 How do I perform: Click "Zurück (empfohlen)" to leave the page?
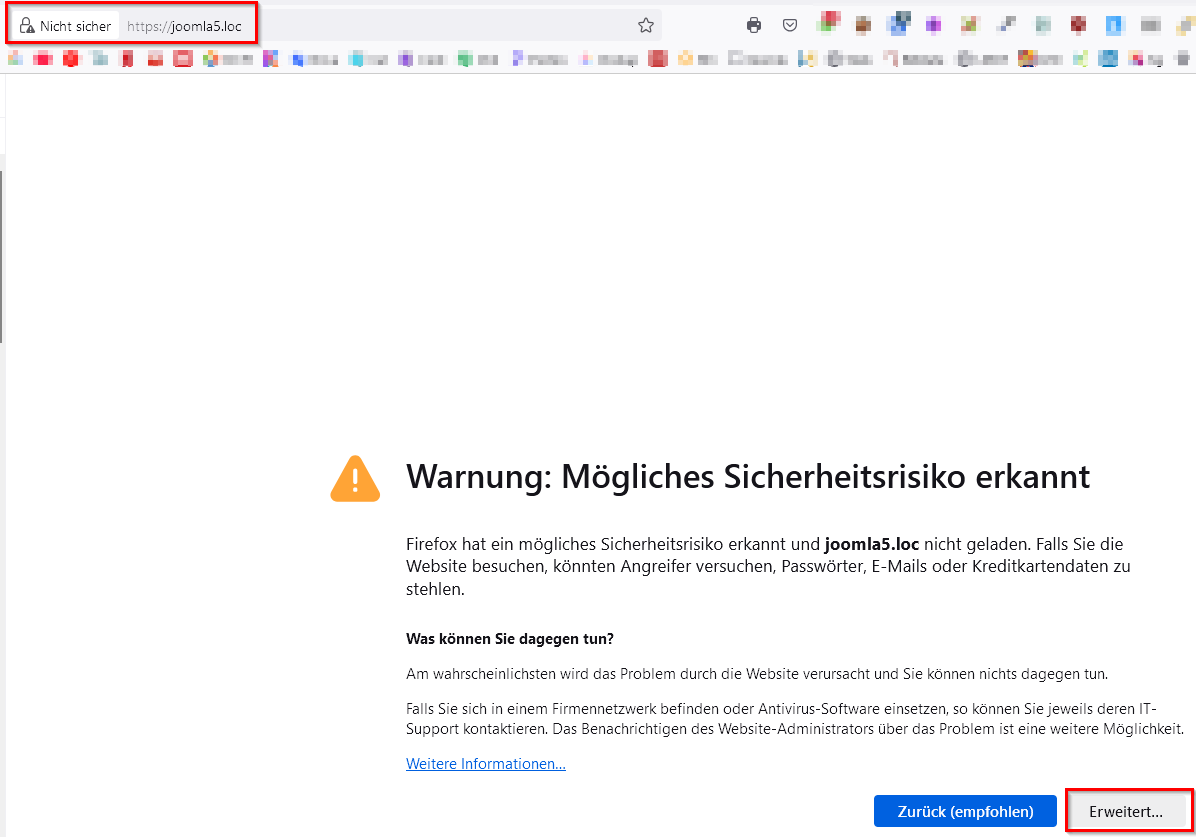[964, 811]
